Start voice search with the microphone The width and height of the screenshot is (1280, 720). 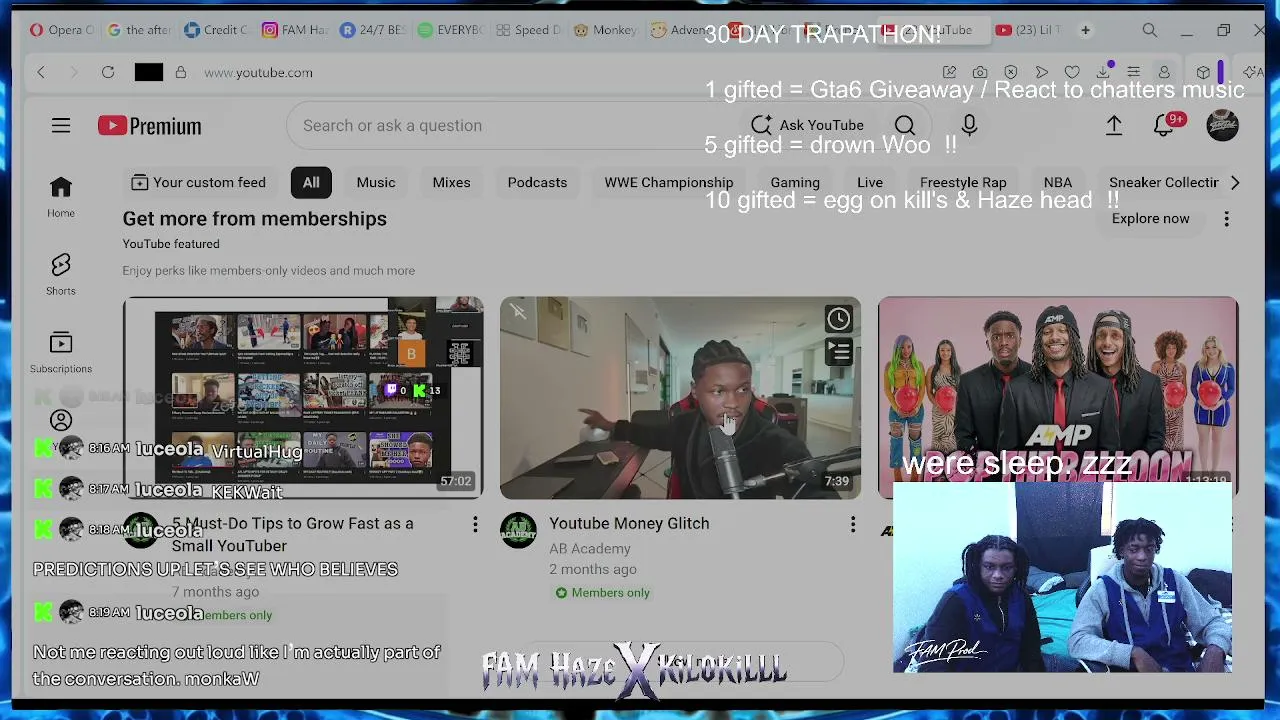[969, 125]
